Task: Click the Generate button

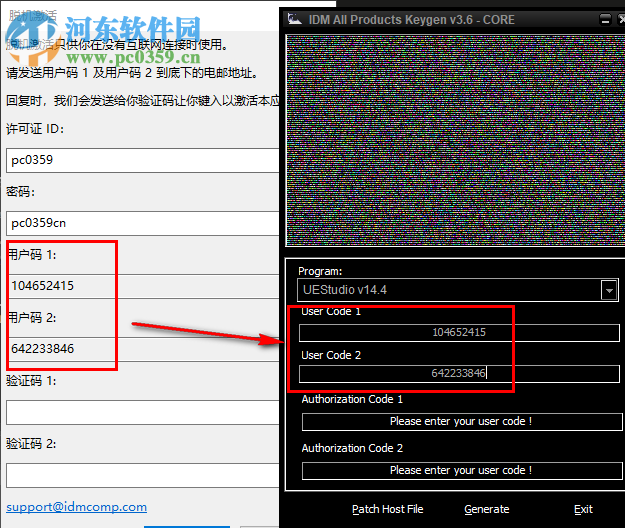Action: [487, 509]
